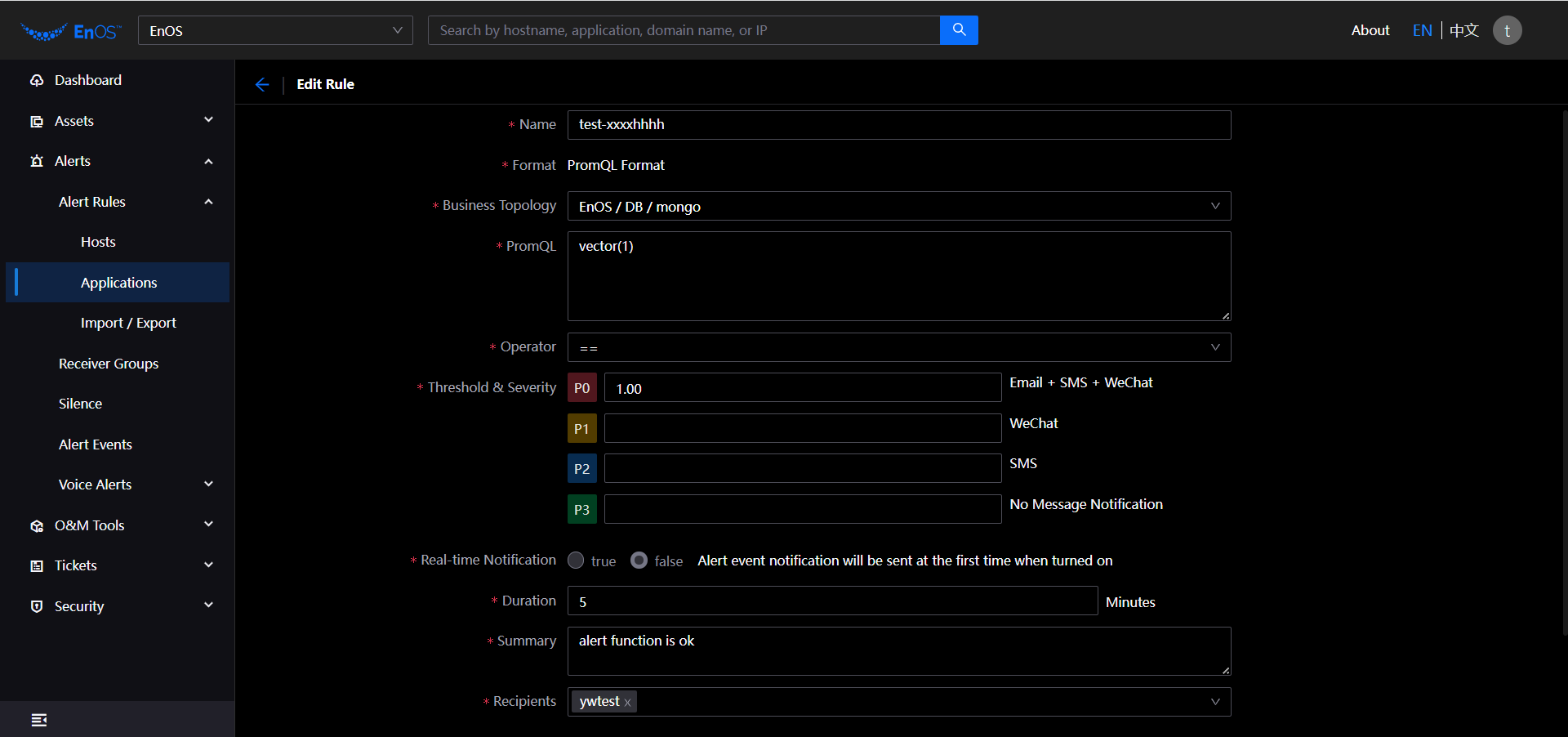Click the Dashboard sidebar icon
This screenshot has height=737, width=1568.
coord(37,80)
